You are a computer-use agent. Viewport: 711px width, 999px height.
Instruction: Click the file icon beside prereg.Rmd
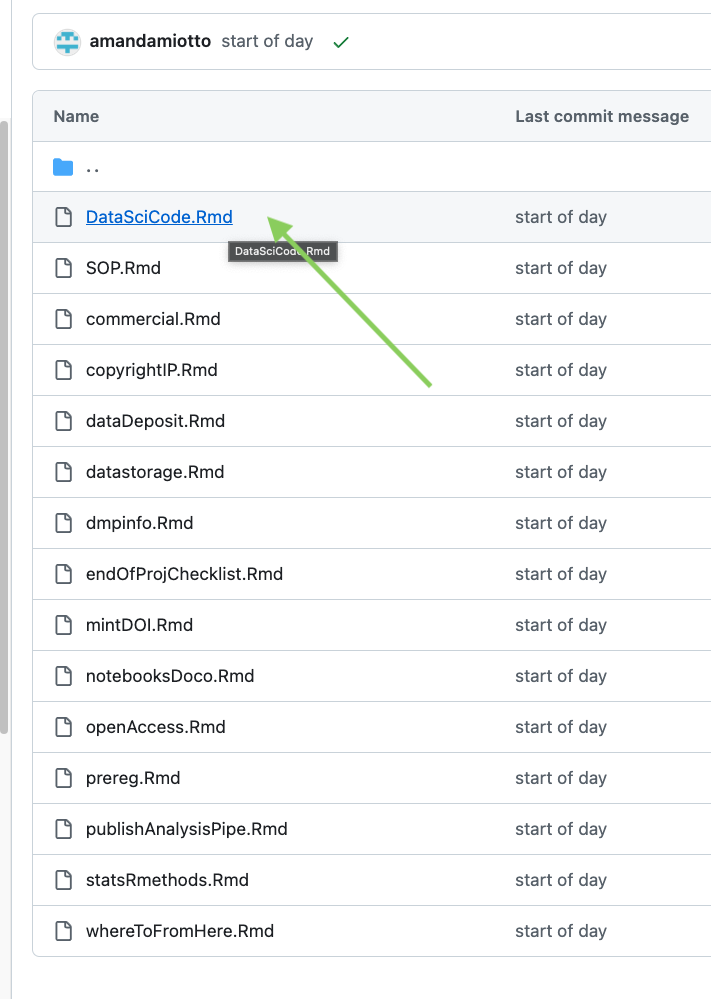point(63,778)
